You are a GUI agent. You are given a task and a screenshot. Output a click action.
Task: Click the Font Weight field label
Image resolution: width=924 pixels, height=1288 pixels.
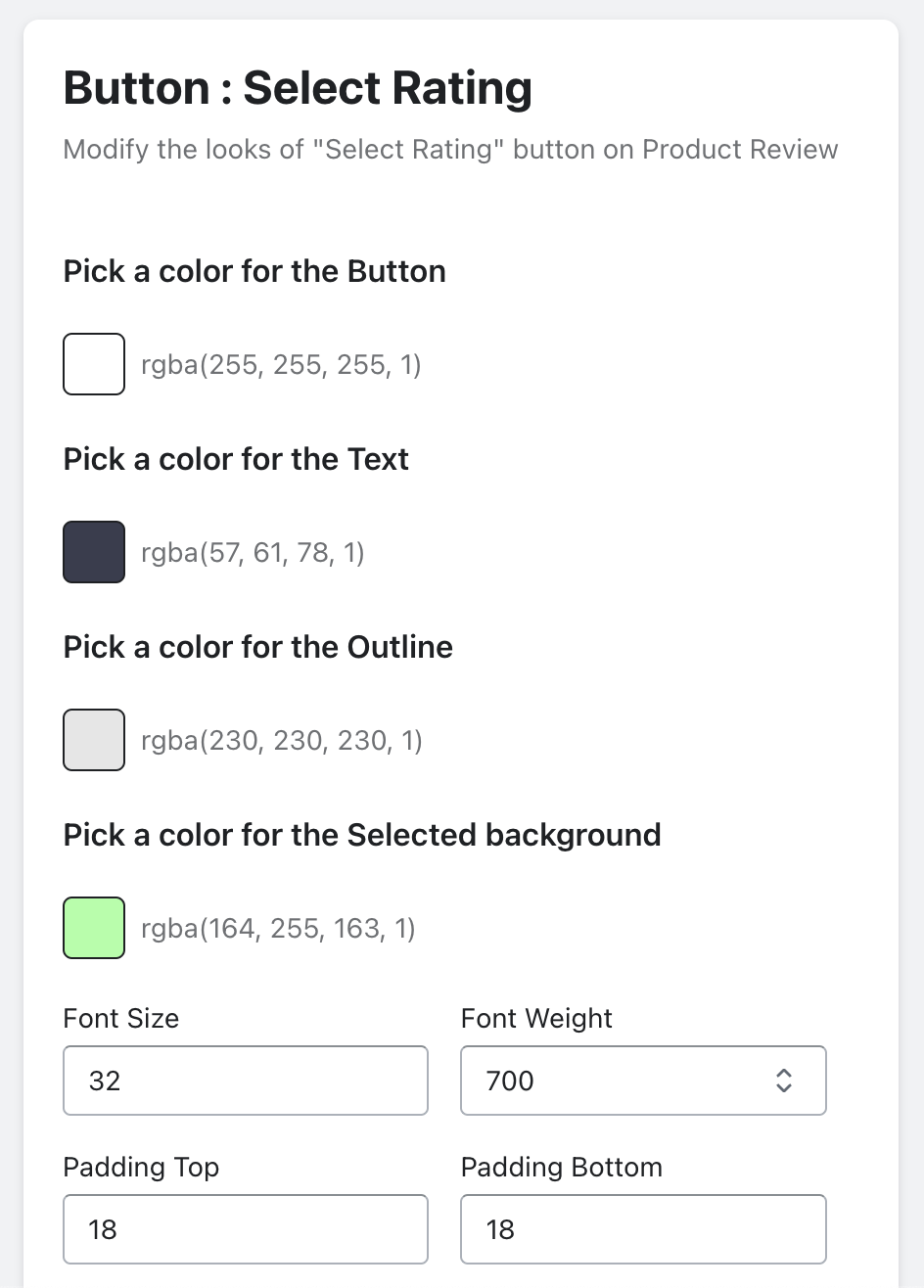point(536,1019)
